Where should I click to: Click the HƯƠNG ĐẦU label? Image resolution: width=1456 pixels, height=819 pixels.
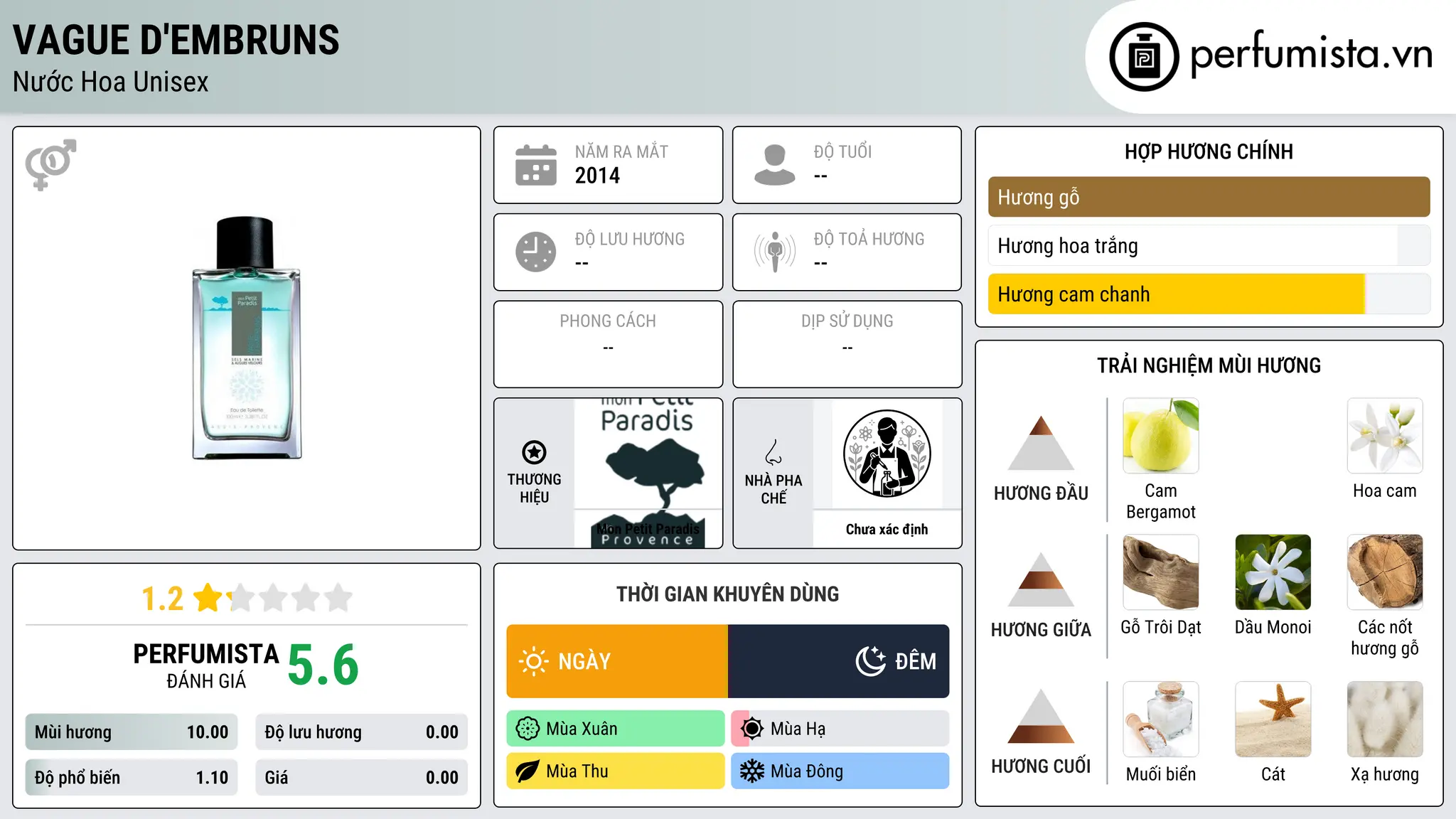(x=1041, y=493)
